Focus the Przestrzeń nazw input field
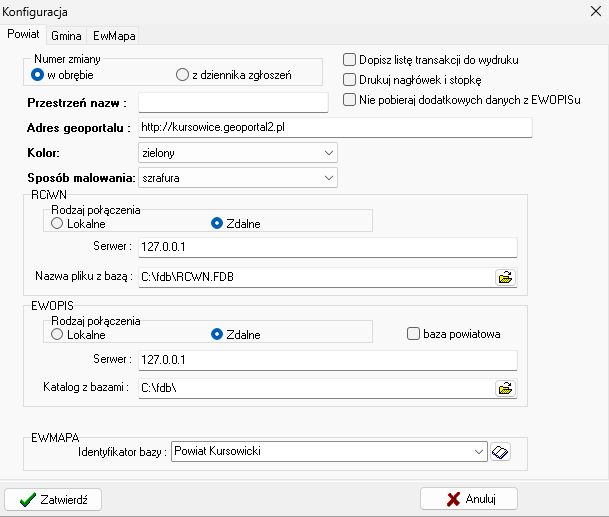Screen dimensions: 609x517 point(233,103)
